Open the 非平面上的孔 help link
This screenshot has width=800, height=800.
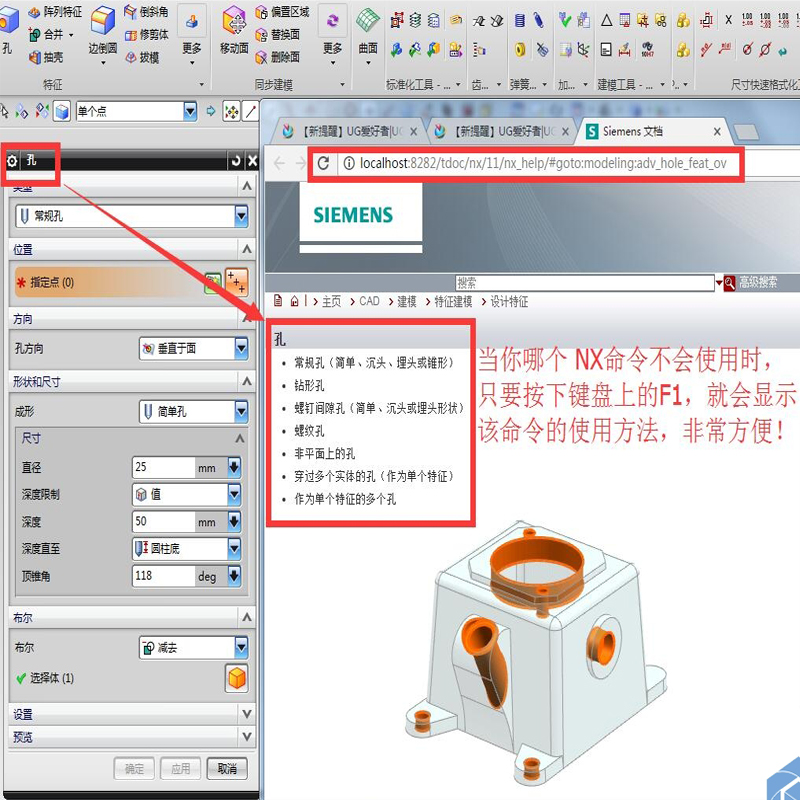pyautogui.click(x=324, y=454)
